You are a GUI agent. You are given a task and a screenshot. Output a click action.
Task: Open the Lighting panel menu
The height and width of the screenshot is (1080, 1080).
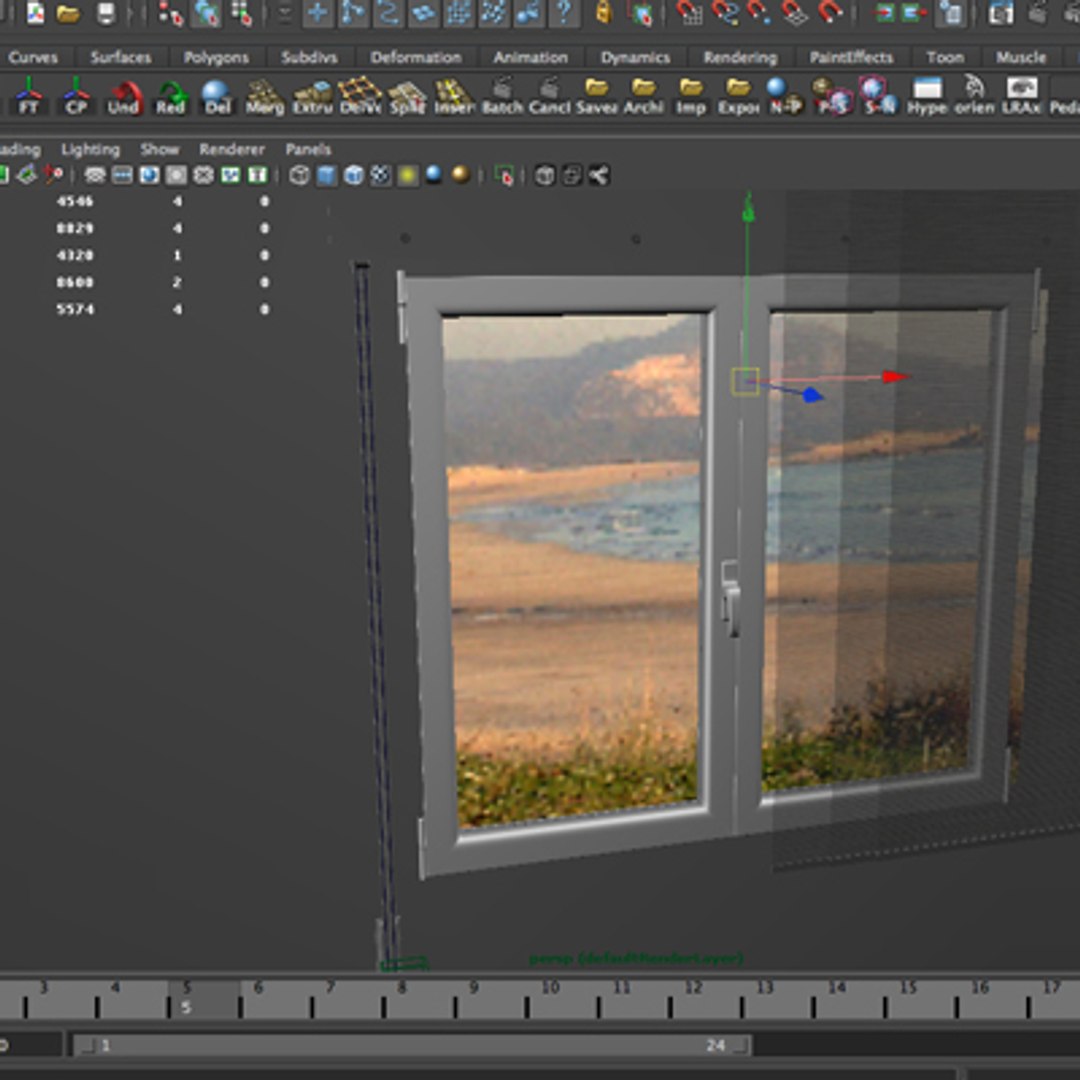tap(90, 149)
